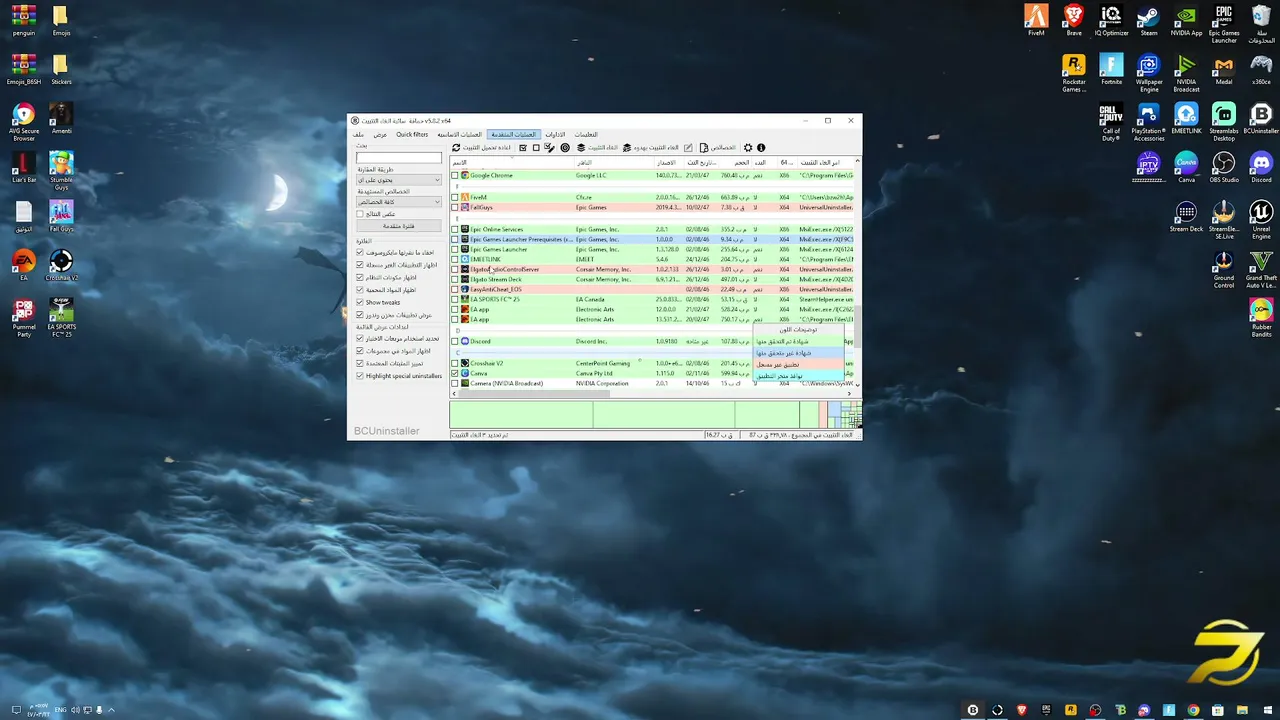Select the EasyAntiCheat_EOS row
The width and height of the screenshot is (1280, 720).
click(650, 289)
